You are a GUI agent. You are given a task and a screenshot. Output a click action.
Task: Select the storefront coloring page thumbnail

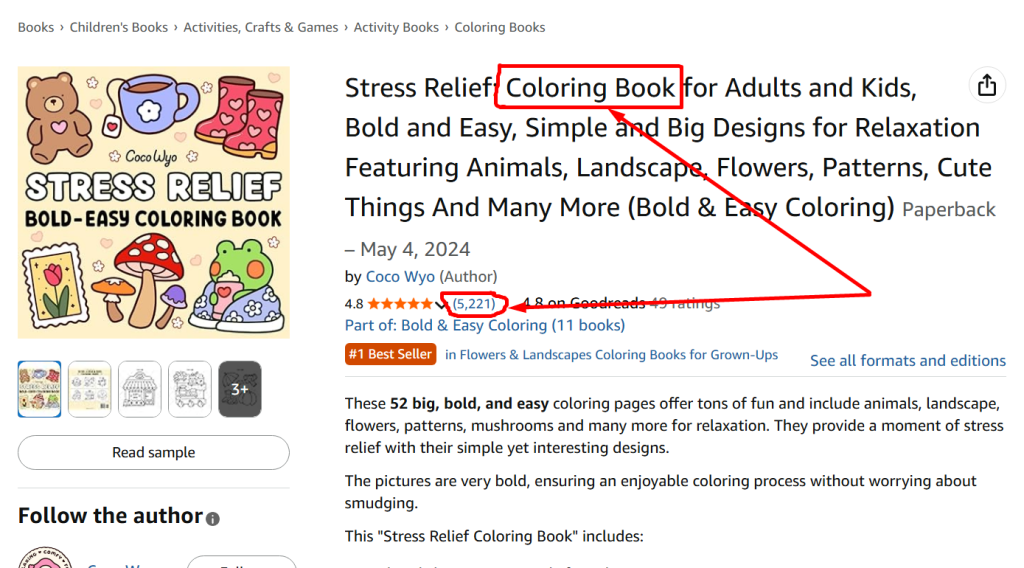(x=140, y=389)
